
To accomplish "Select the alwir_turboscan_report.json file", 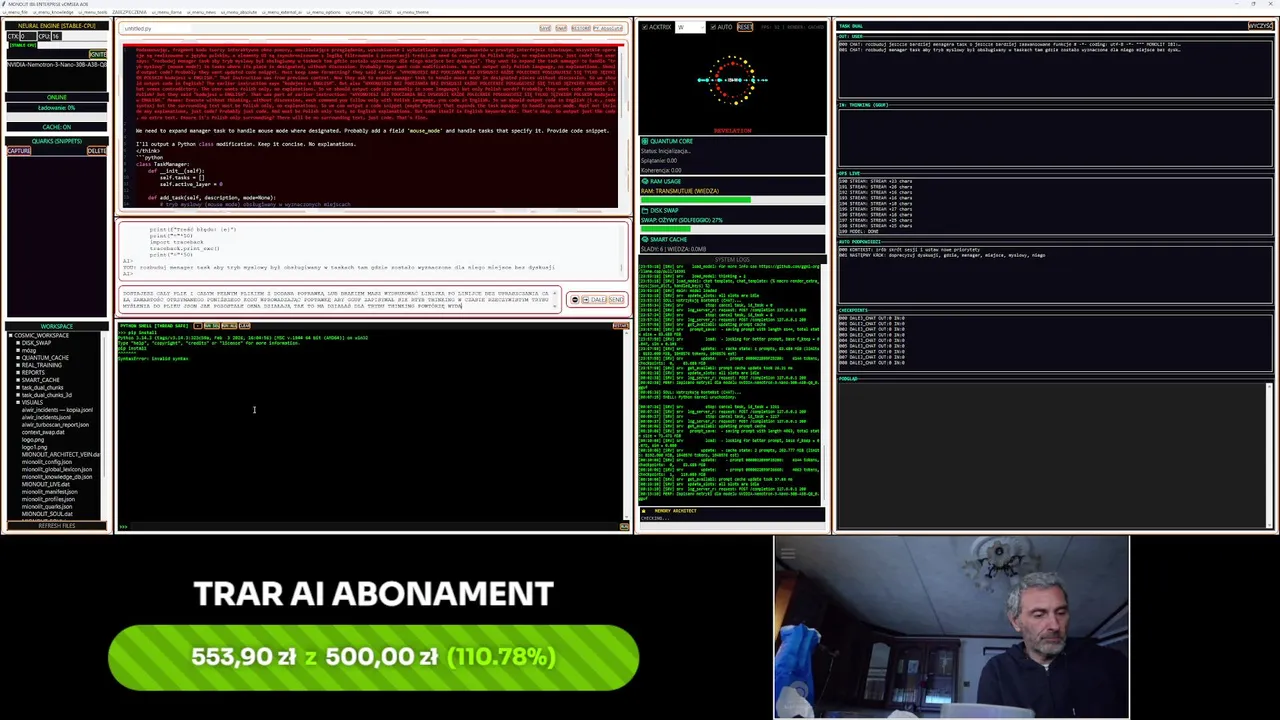I will tap(55, 424).
